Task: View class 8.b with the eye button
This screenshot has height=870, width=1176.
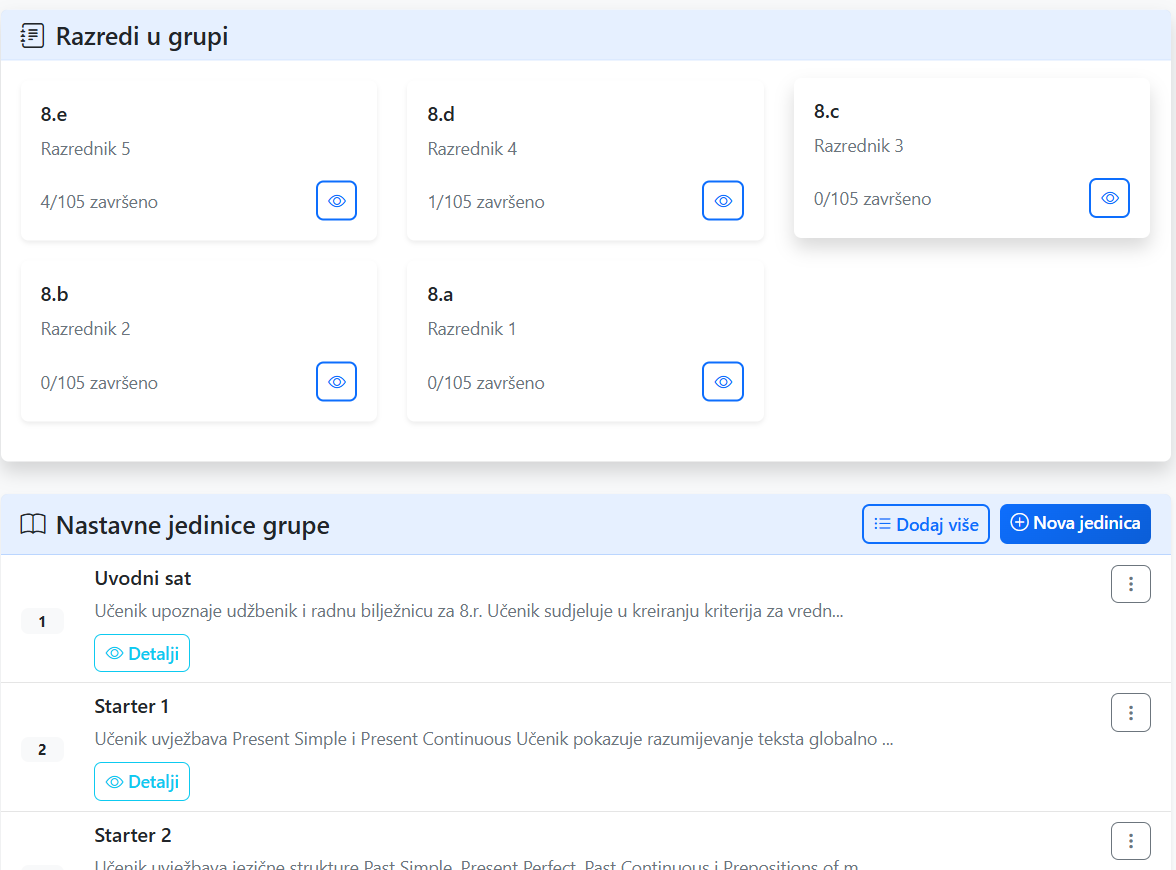Action: pyautogui.click(x=336, y=382)
